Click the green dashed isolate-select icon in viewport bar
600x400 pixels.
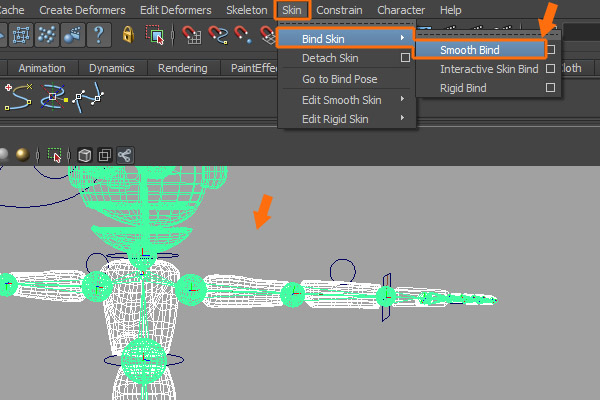54,155
